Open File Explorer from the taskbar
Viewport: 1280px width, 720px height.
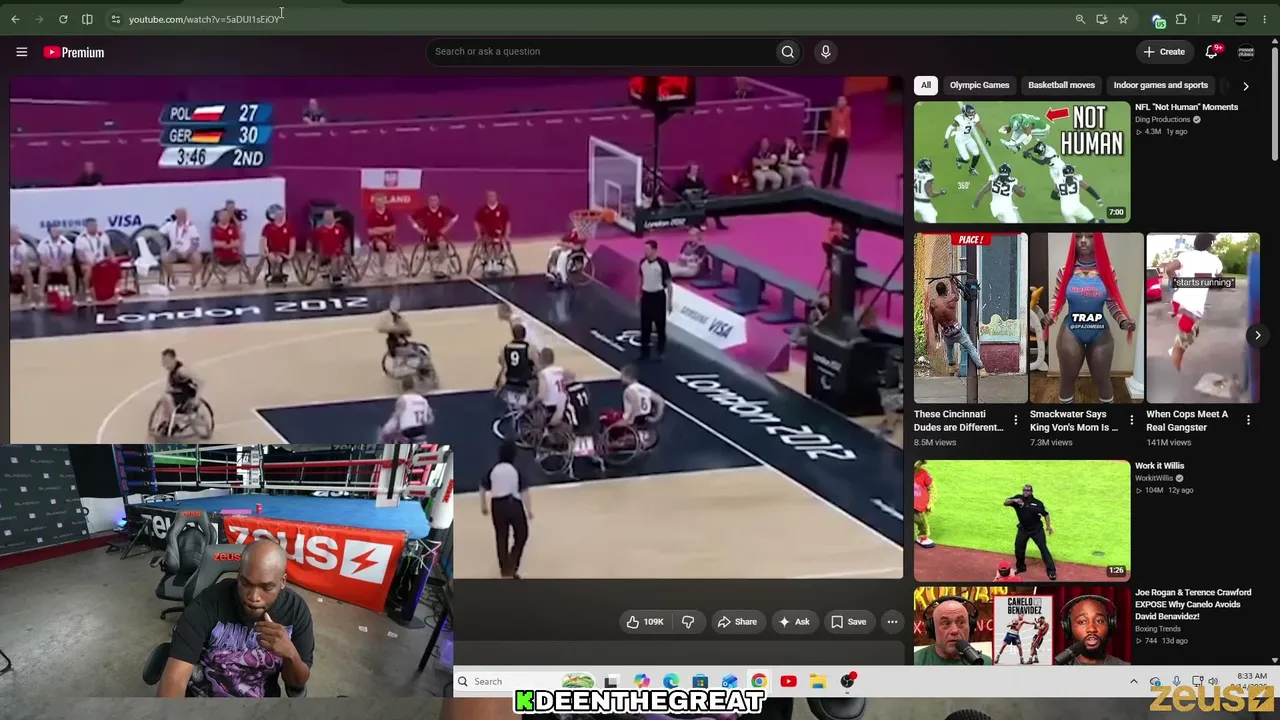[x=818, y=682]
